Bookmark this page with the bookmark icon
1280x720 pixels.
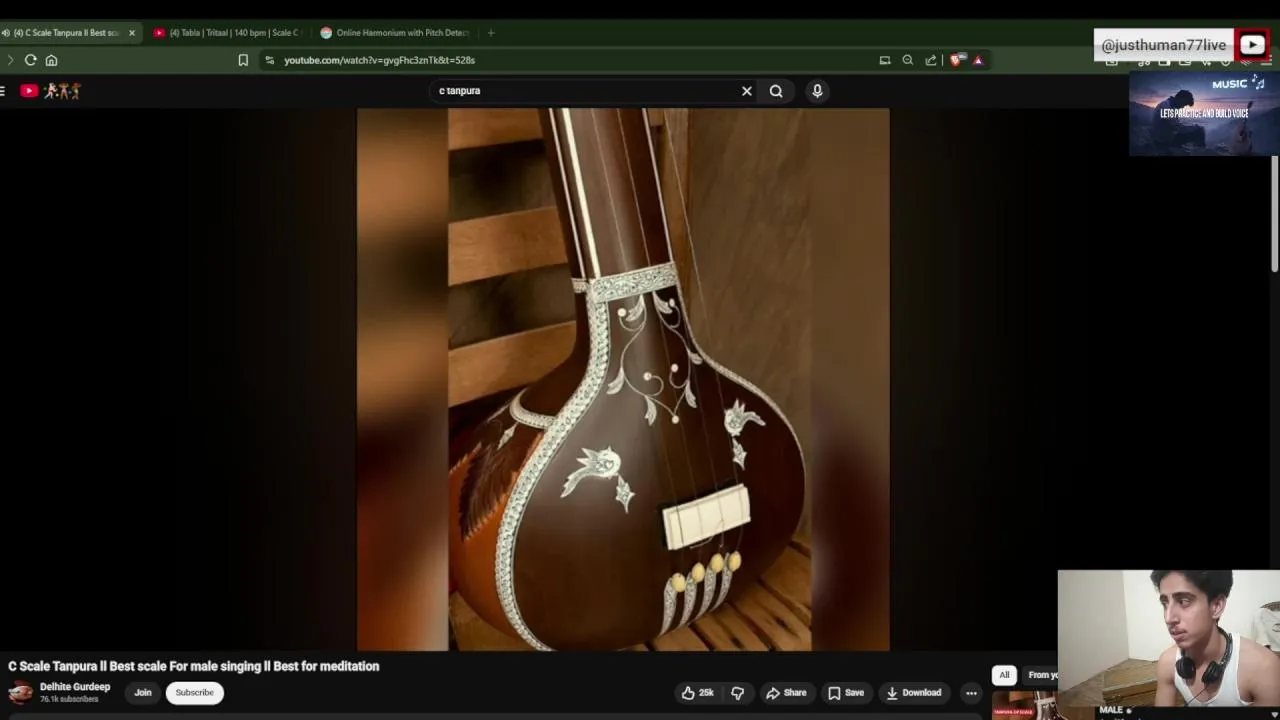tap(243, 60)
